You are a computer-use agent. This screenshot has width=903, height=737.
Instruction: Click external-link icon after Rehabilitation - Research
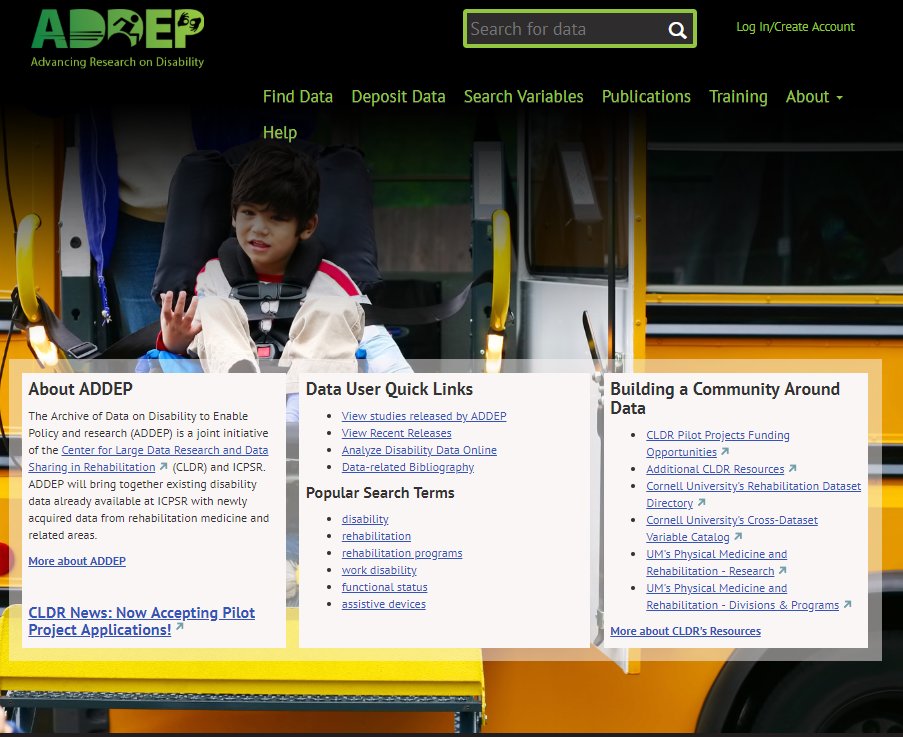(x=782, y=570)
